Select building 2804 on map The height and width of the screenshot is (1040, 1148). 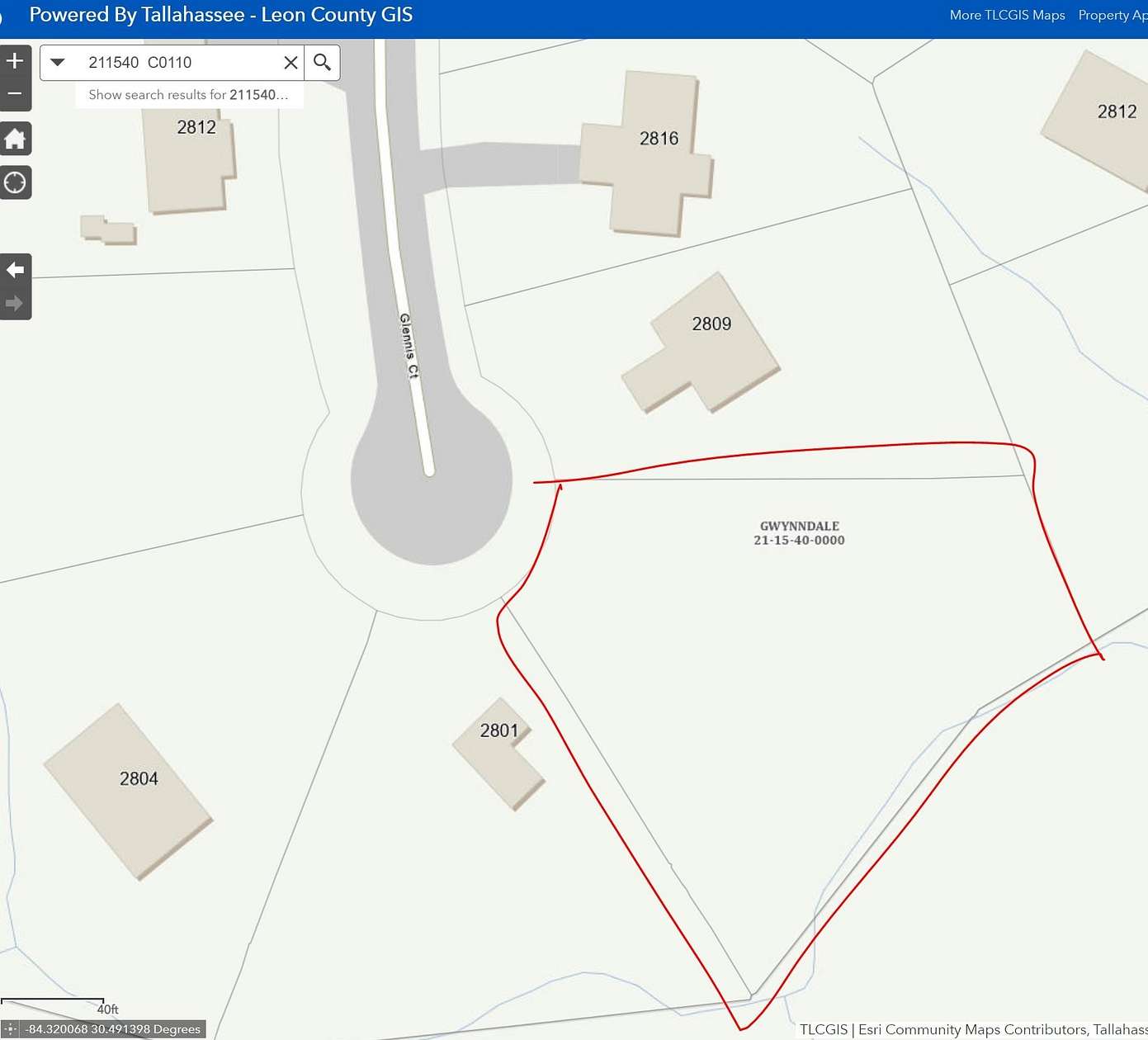pos(129,792)
